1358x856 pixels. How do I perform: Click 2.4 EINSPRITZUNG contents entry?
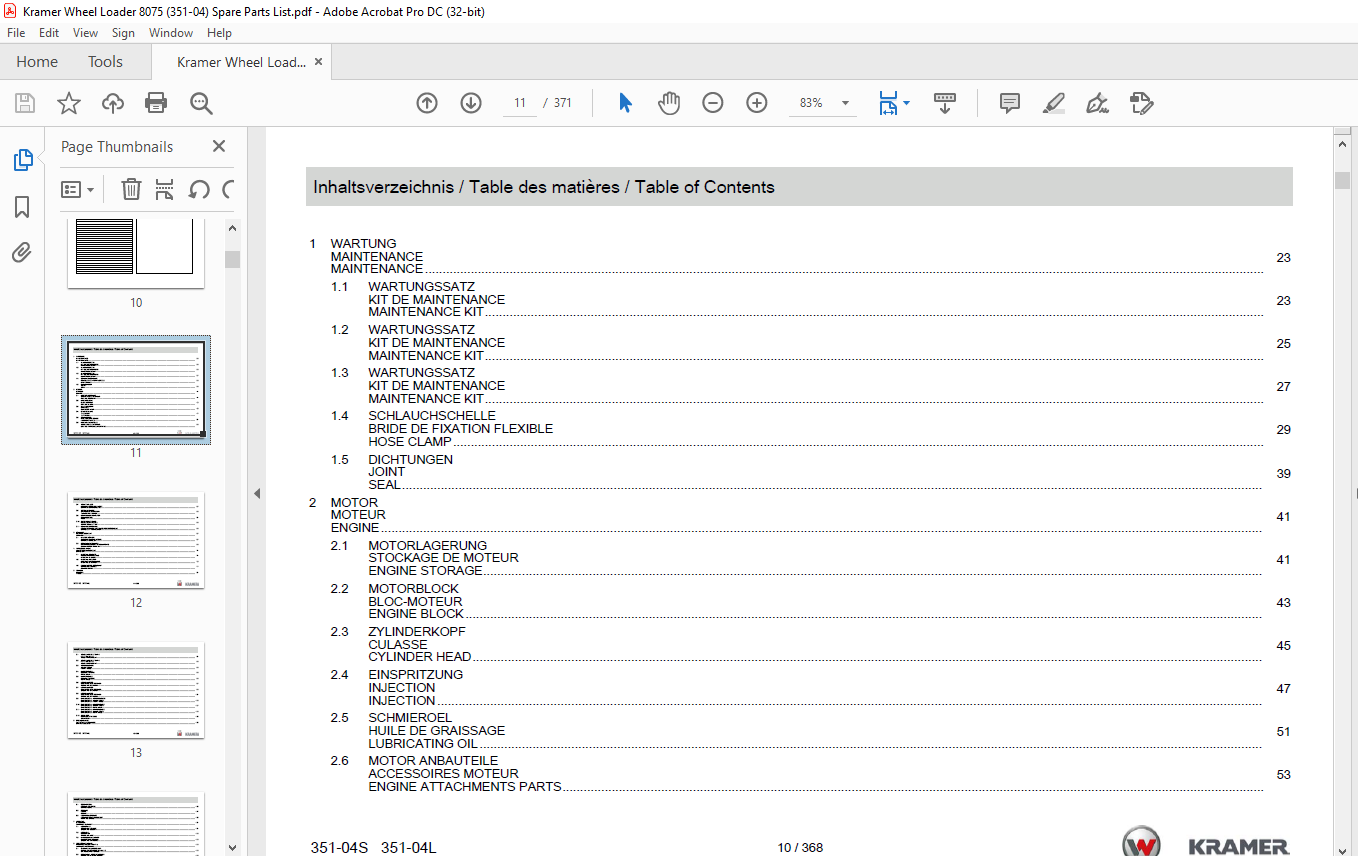tap(811, 687)
